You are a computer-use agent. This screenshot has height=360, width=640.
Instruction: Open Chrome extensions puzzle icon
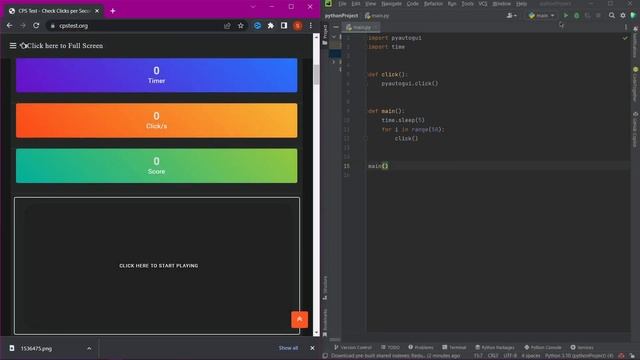[x=271, y=26]
